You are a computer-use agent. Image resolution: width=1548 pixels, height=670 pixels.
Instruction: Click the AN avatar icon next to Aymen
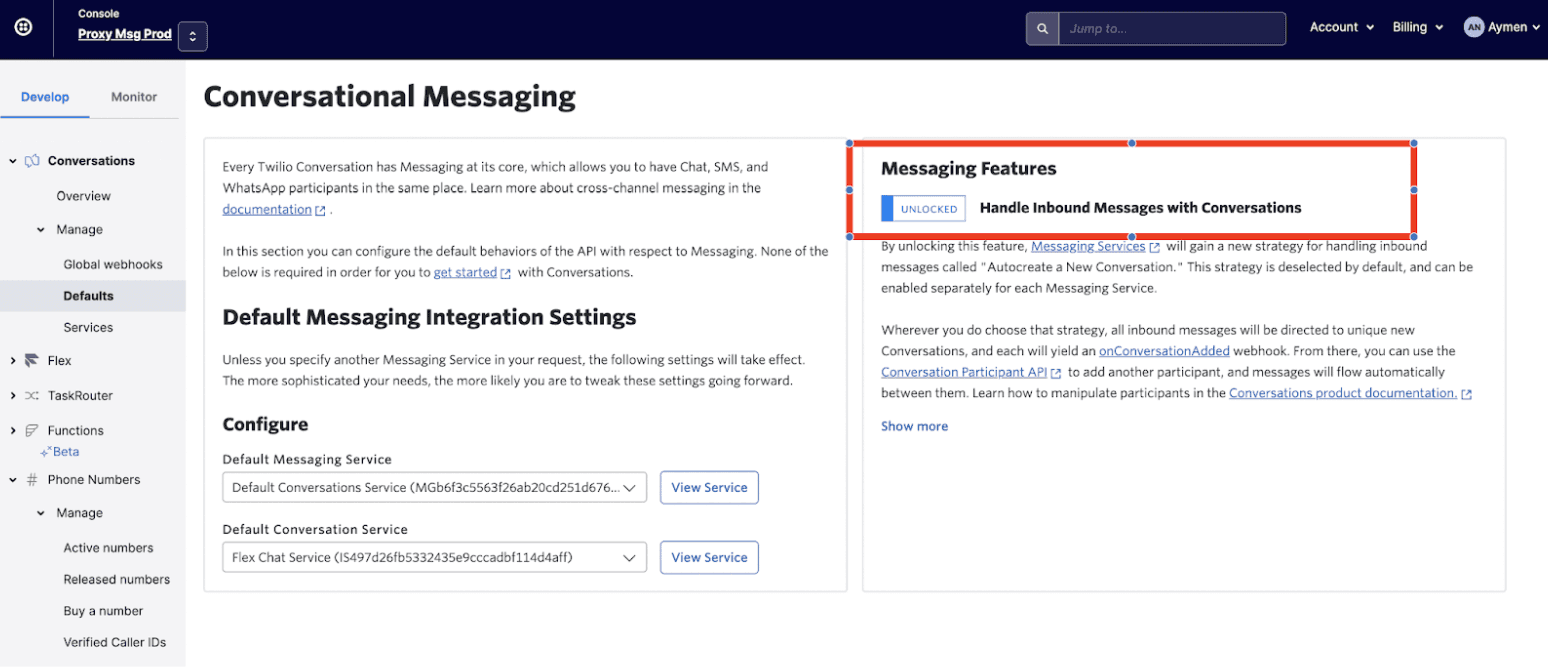1472,27
